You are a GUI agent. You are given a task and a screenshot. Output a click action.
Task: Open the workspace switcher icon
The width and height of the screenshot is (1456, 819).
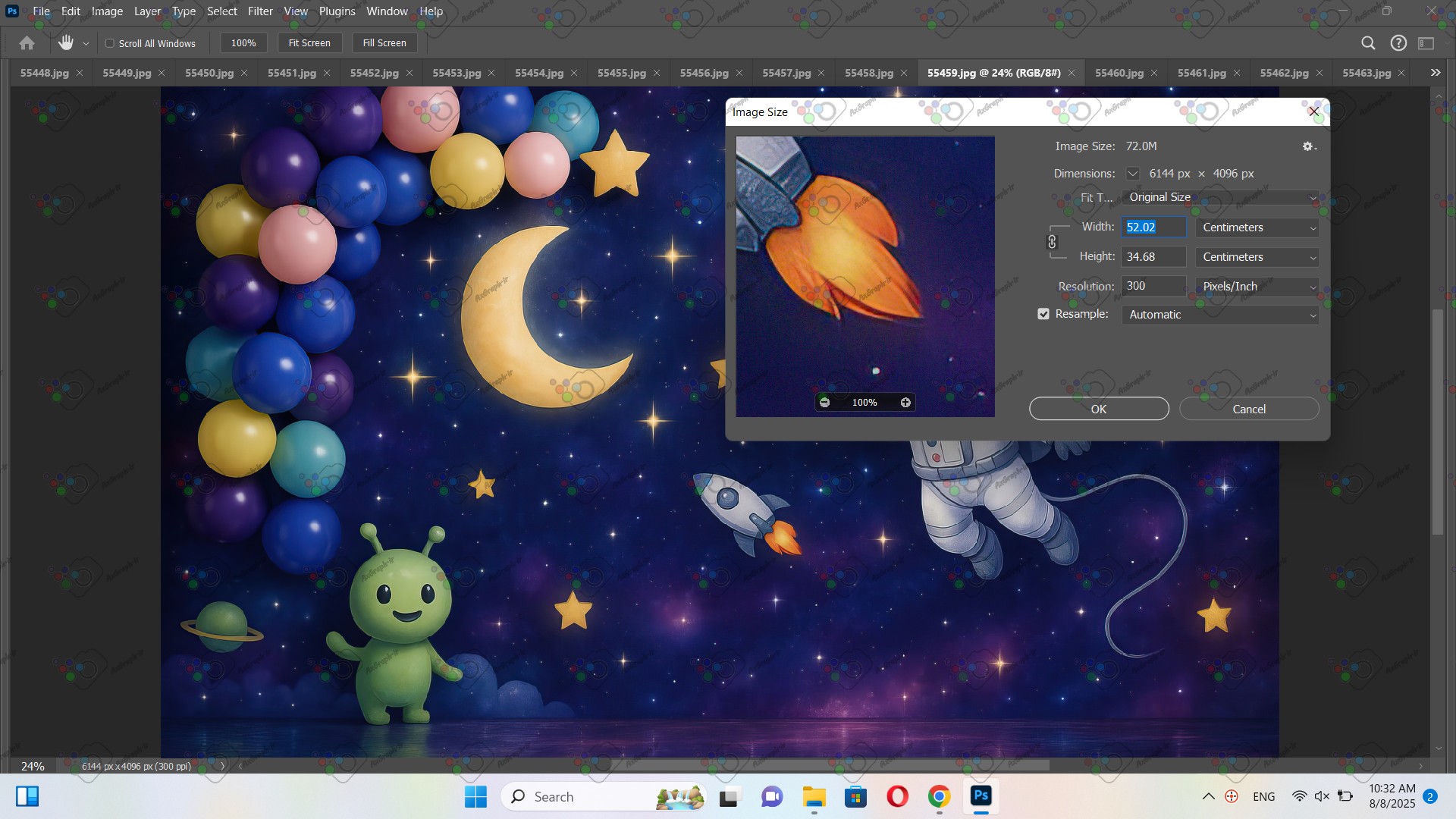point(1426,43)
